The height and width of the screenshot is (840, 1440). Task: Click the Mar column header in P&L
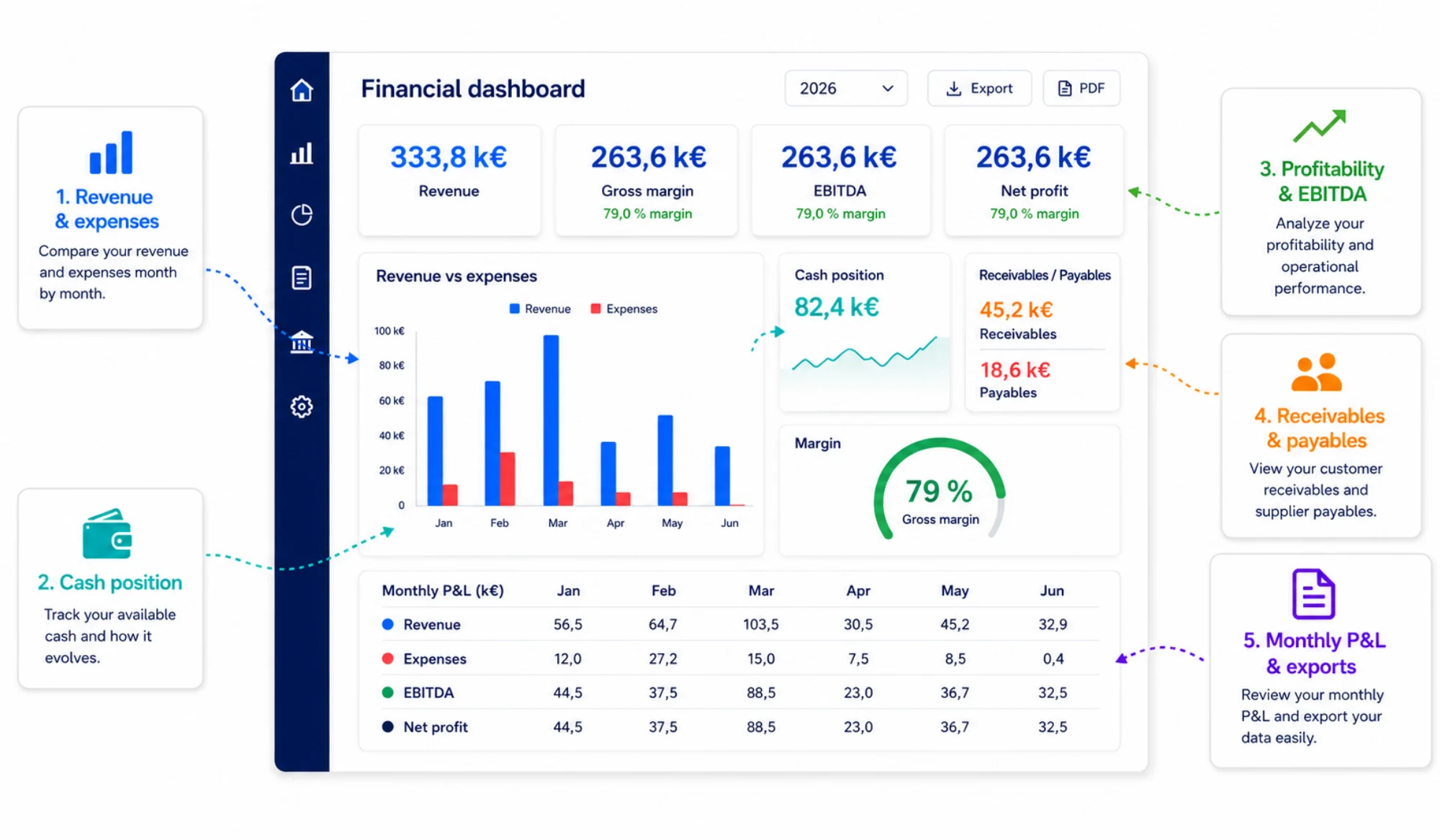tap(761, 591)
